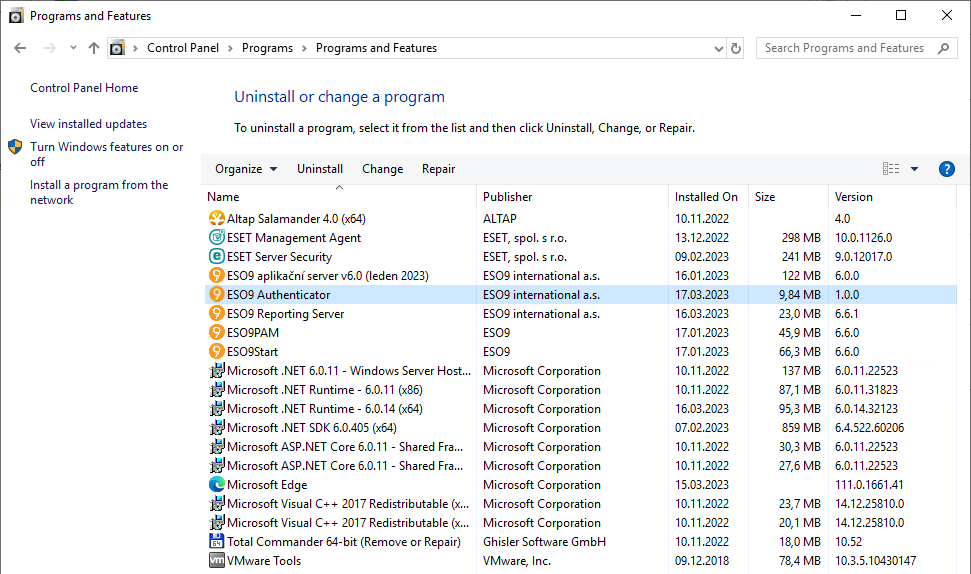Open View installed updates link
Screen dimensions: 971x574
pyautogui.click(x=89, y=124)
